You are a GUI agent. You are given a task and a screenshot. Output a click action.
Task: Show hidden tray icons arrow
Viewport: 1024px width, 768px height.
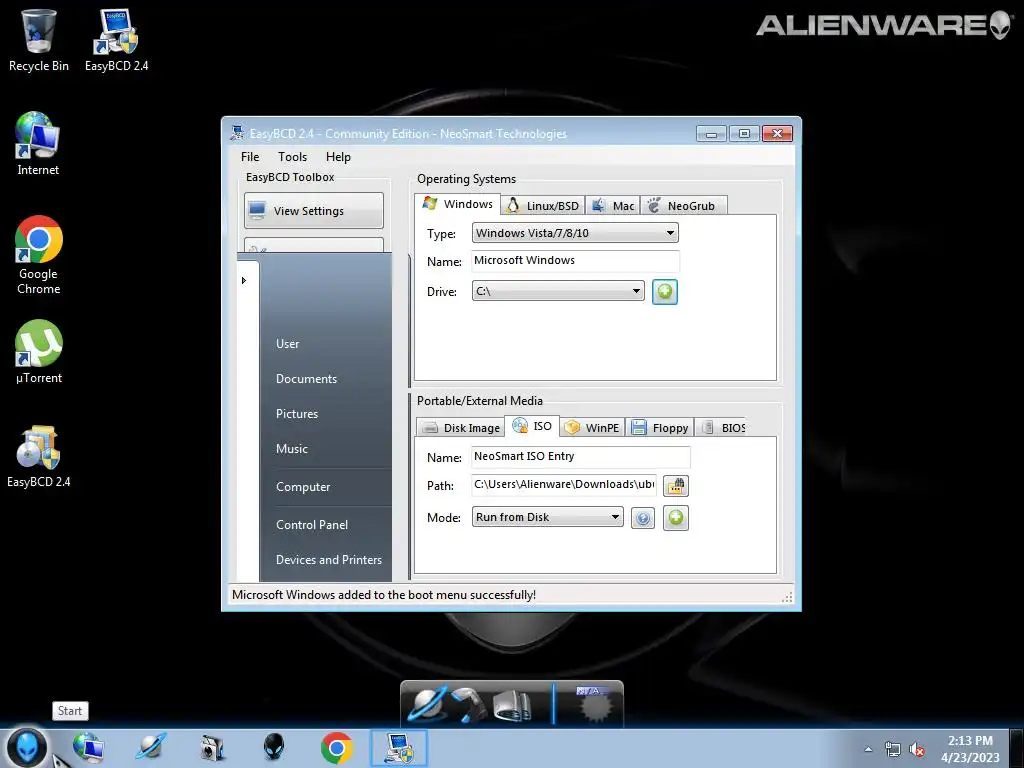pos(868,749)
